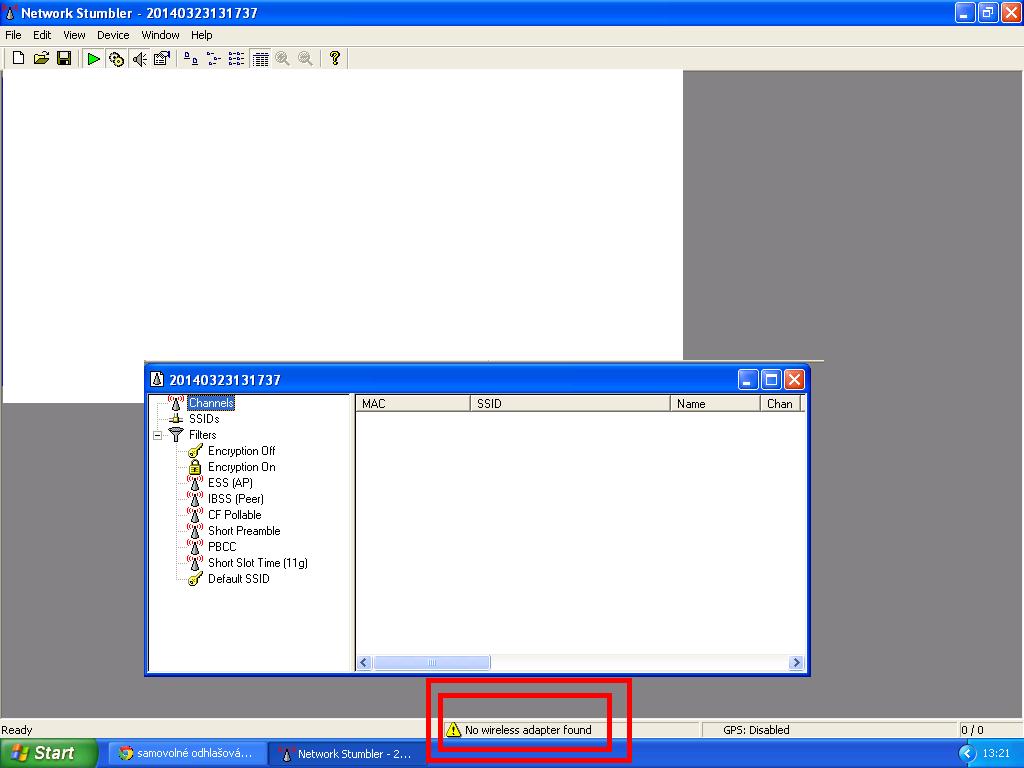Click the ESS (AP) antenna icon
1024x768 pixels.
coord(195,483)
